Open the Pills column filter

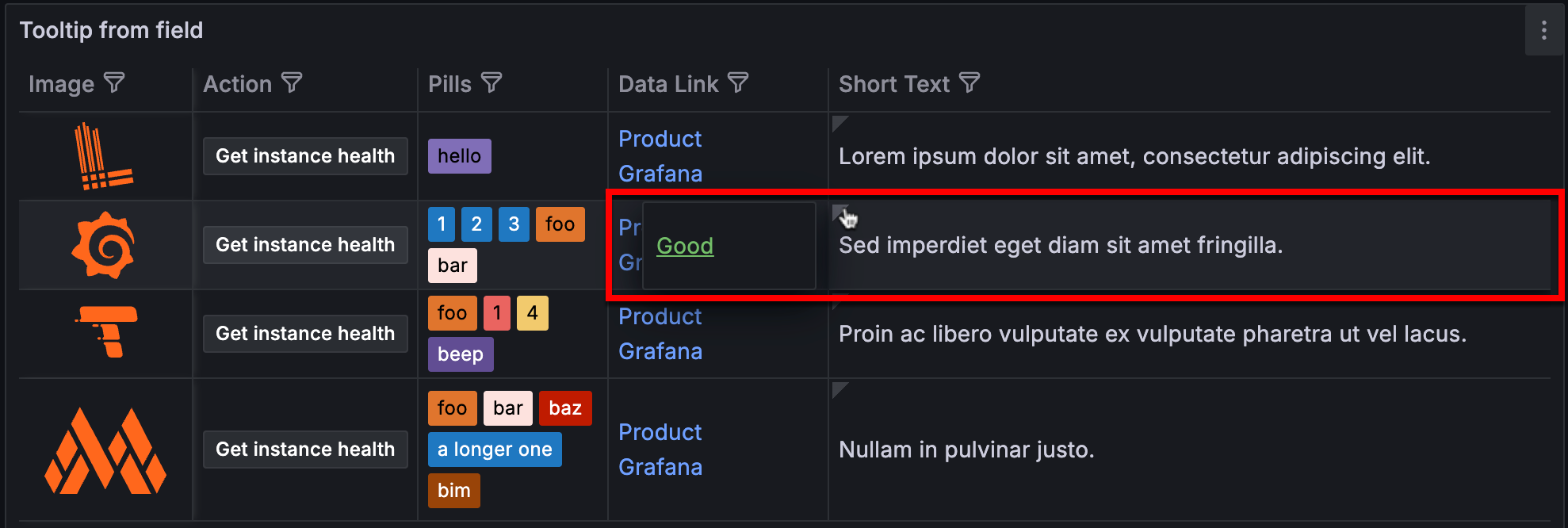(x=492, y=82)
